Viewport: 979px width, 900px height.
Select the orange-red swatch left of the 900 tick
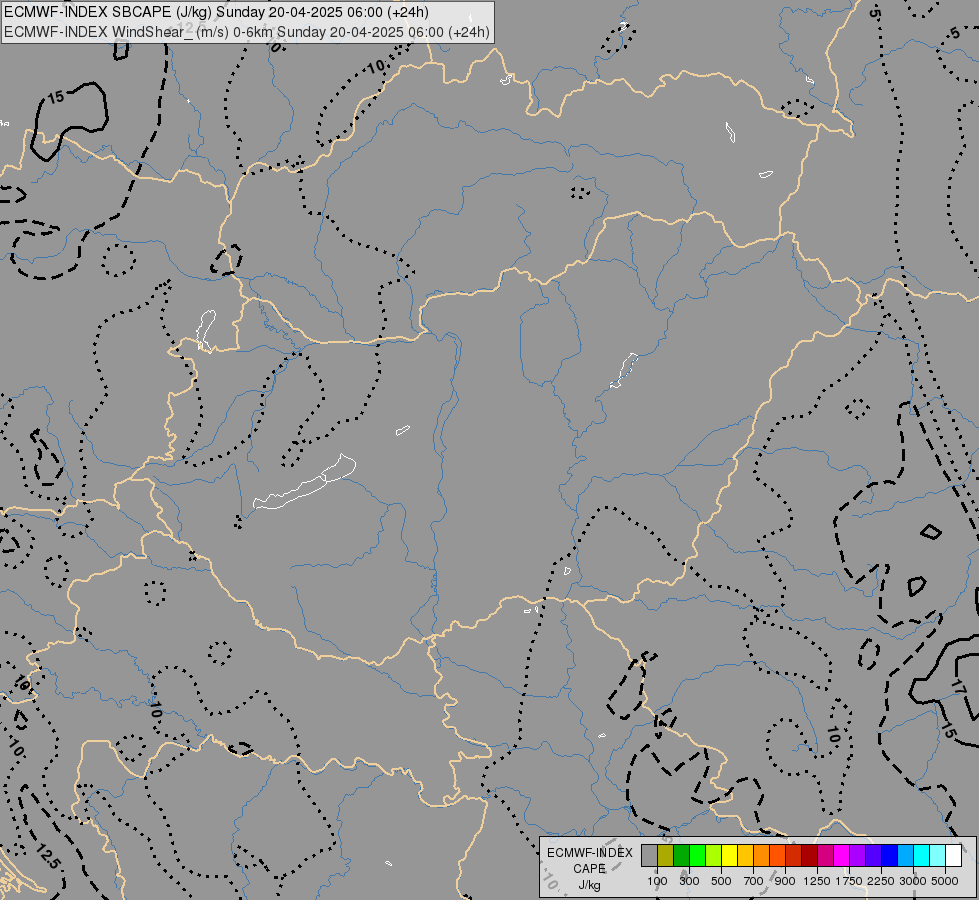[x=777, y=855]
